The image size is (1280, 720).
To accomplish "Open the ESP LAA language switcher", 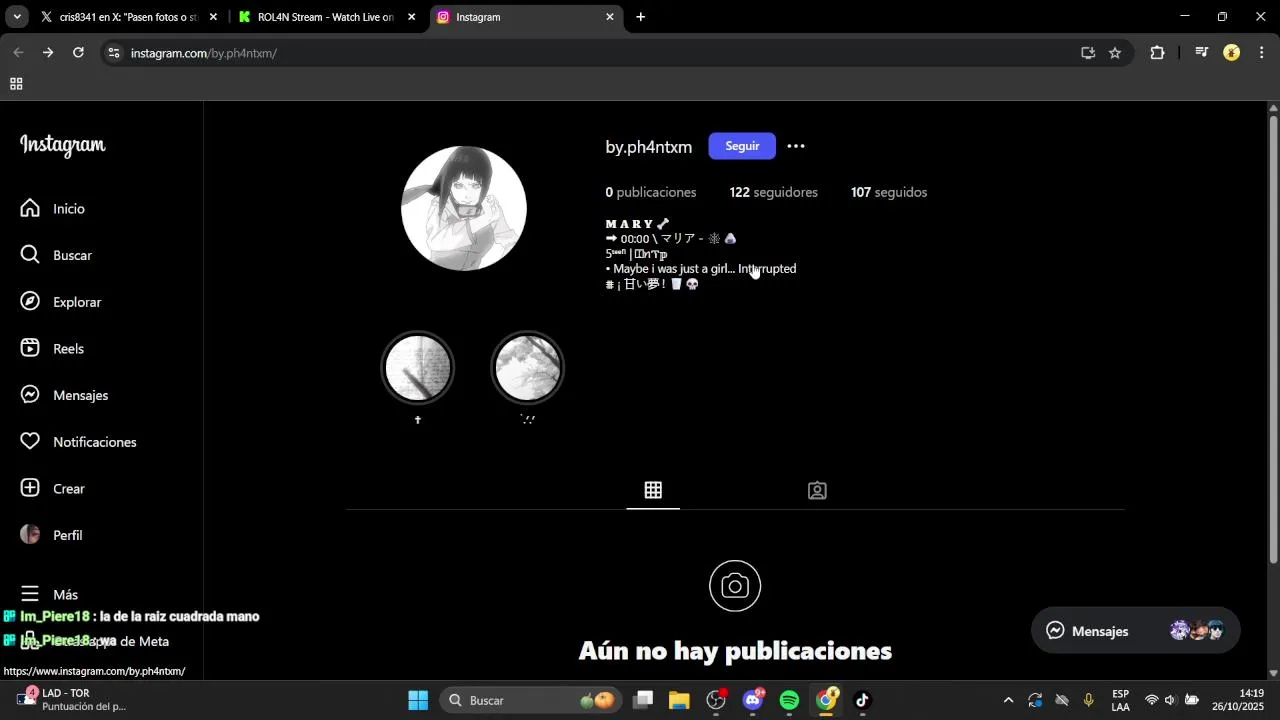I will pos(1121,700).
